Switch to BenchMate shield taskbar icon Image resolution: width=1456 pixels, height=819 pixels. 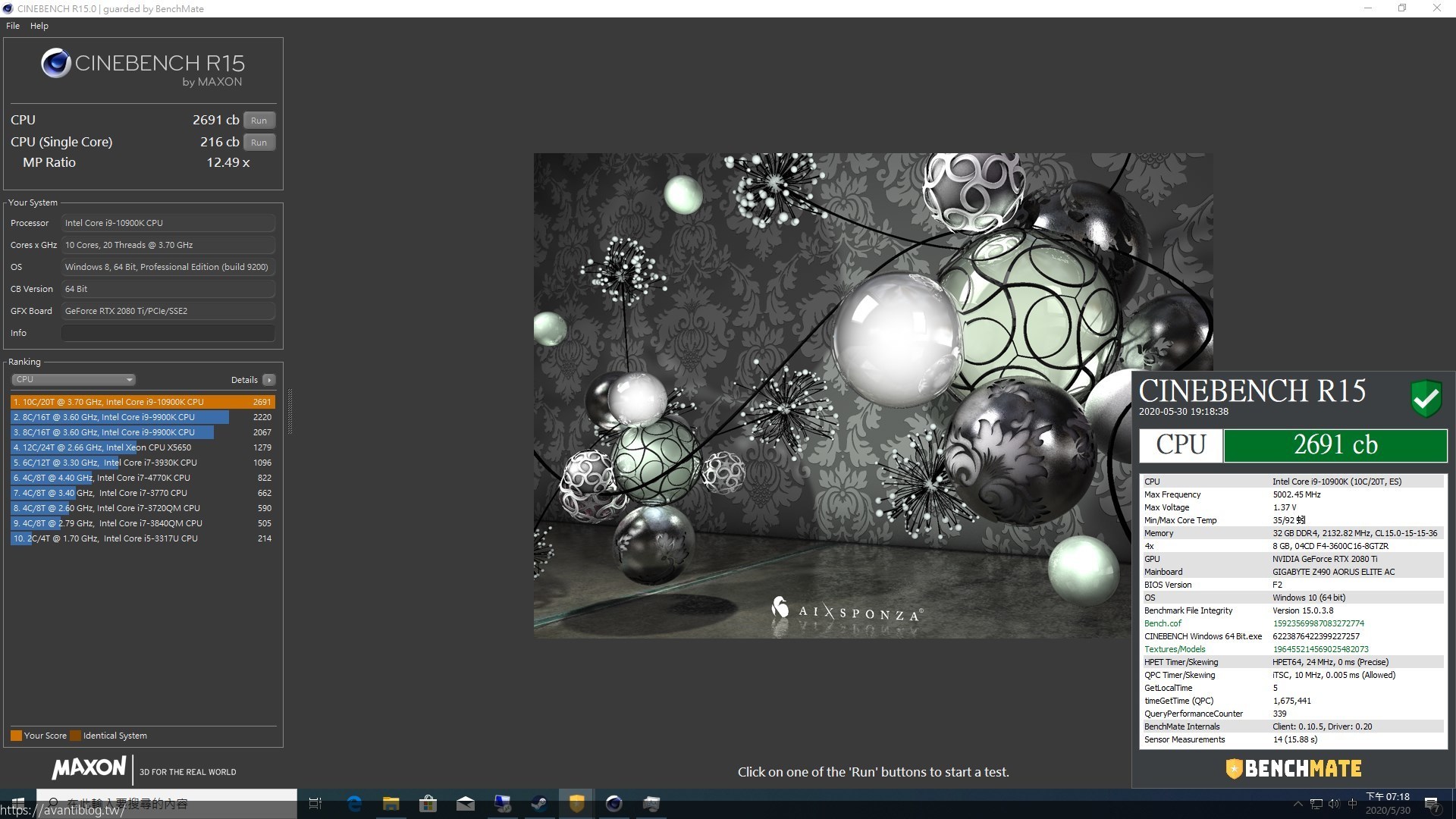click(577, 804)
